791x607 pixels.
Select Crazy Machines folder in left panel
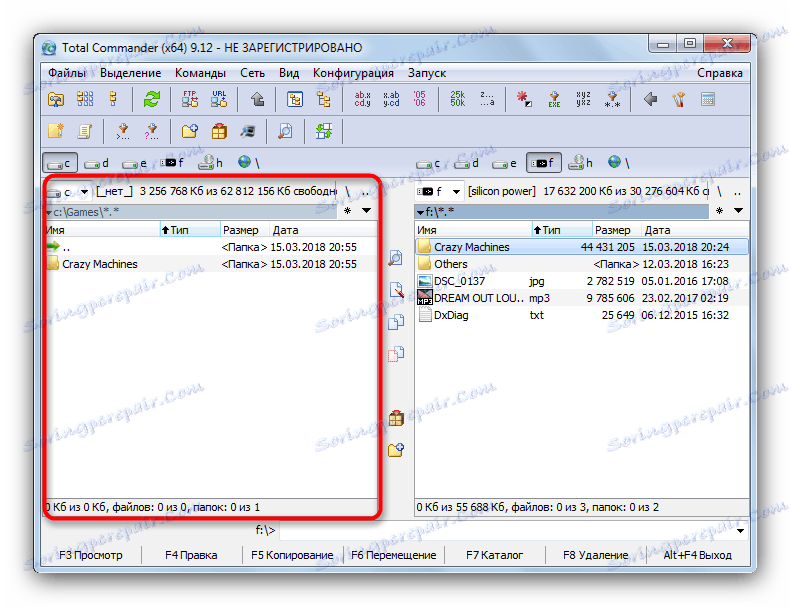(x=211, y=264)
